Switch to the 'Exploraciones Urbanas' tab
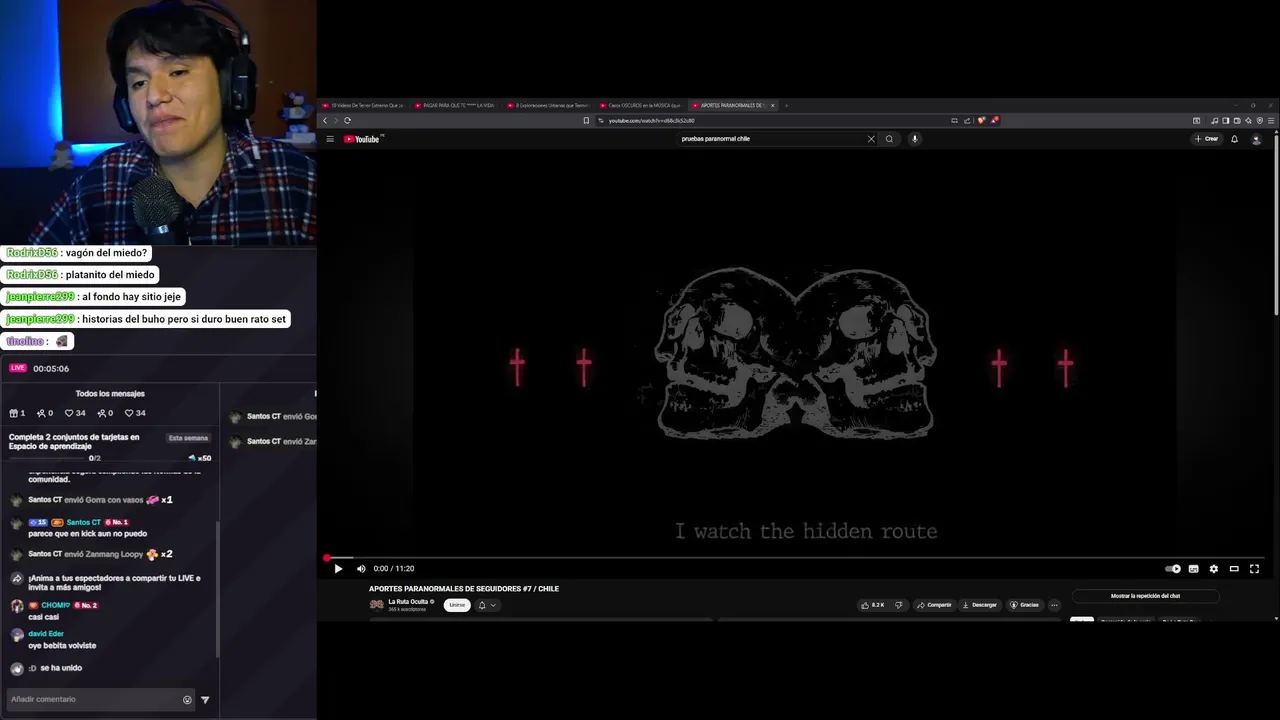The height and width of the screenshot is (720, 1280). pos(549,105)
